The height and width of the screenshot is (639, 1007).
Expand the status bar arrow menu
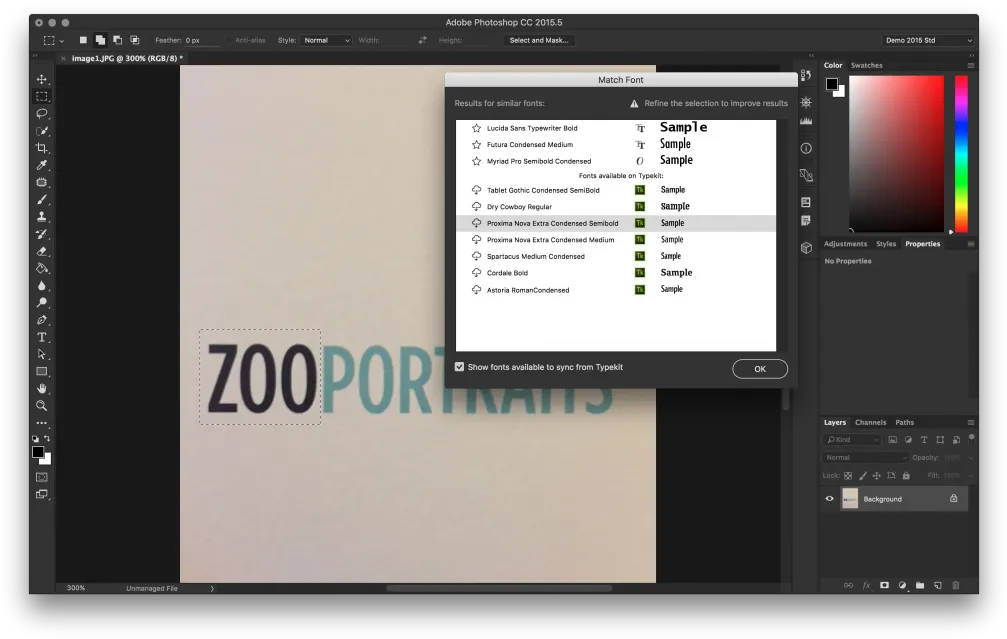click(212, 588)
